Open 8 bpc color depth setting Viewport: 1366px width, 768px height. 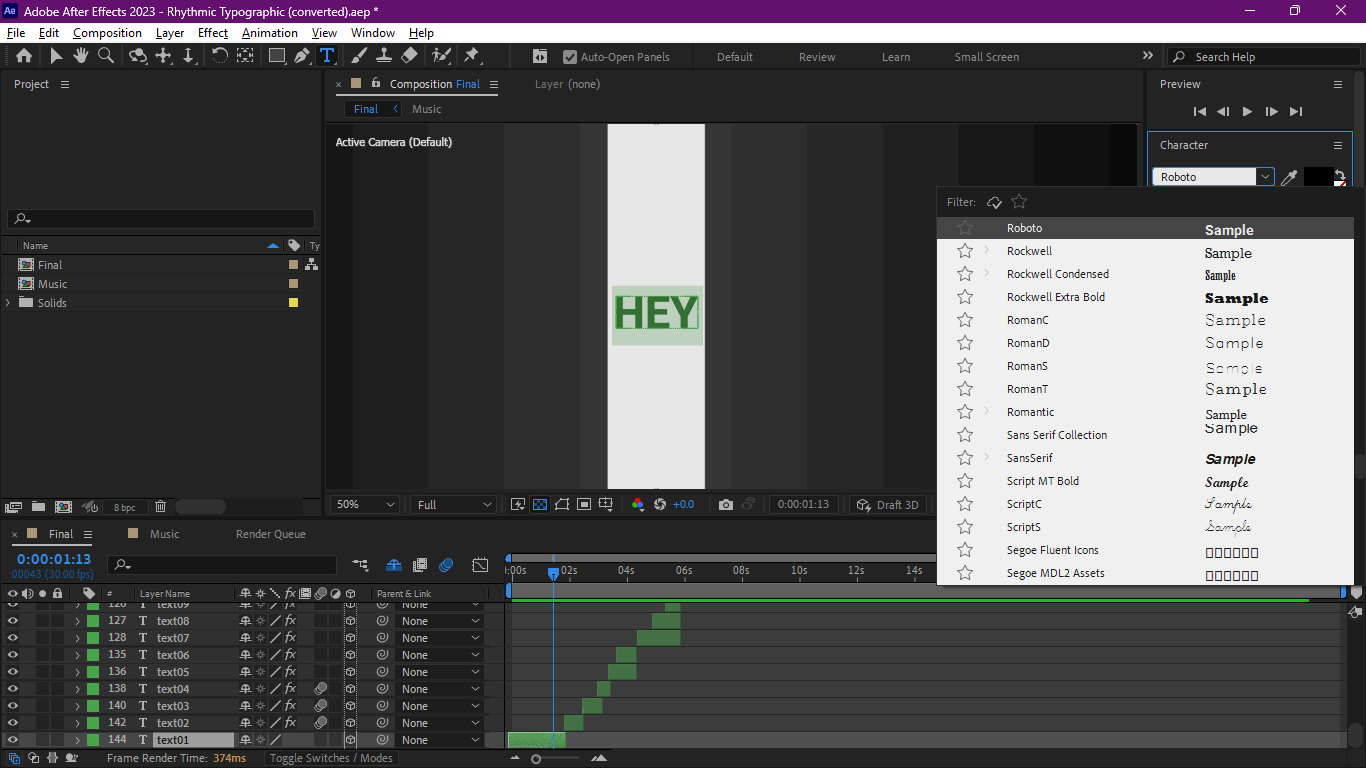[x=125, y=507]
